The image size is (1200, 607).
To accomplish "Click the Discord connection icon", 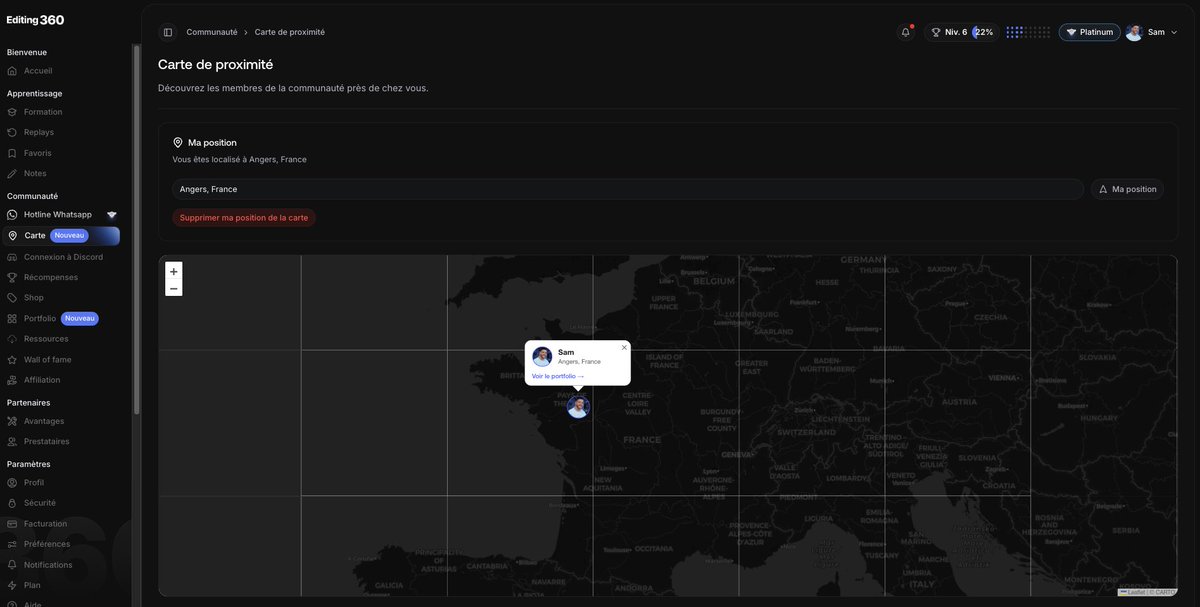I will coord(12,257).
